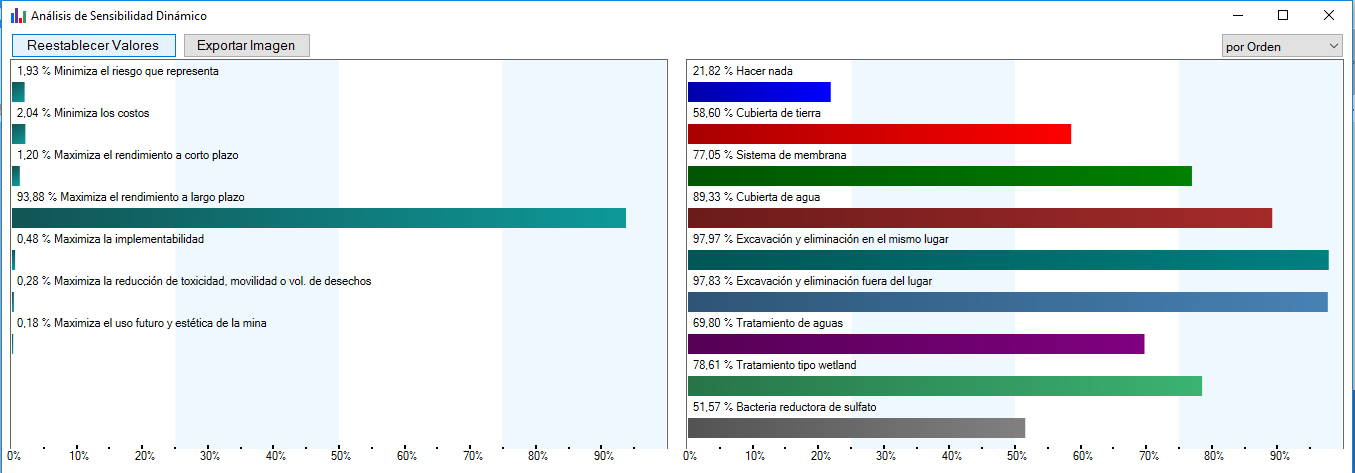This screenshot has width=1355, height=473.
Task: Click the dark red 'Cubierta de agua' bar
Action: (x=980, y=218)
